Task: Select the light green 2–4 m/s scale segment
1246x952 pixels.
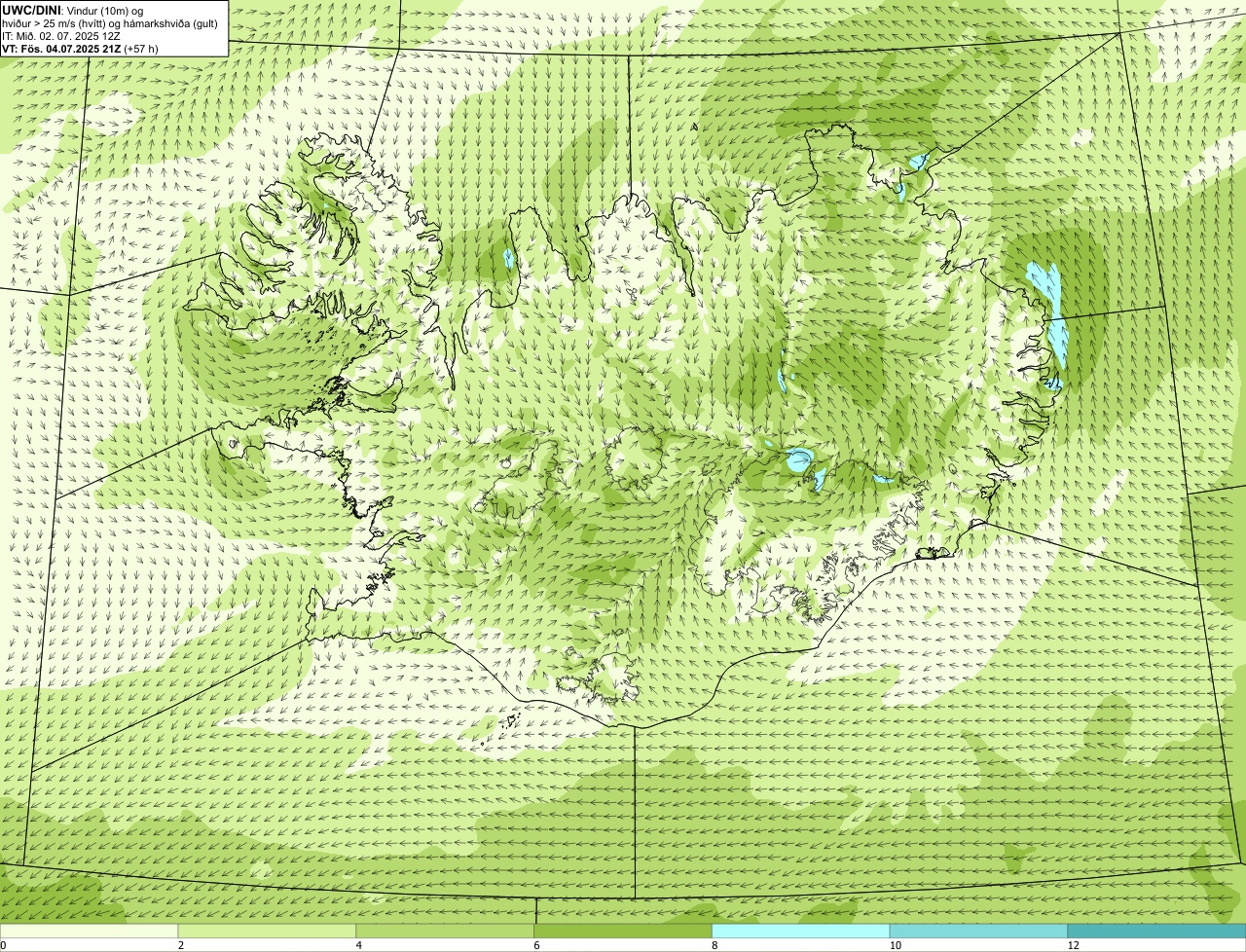Action: (x=267, y=931)
